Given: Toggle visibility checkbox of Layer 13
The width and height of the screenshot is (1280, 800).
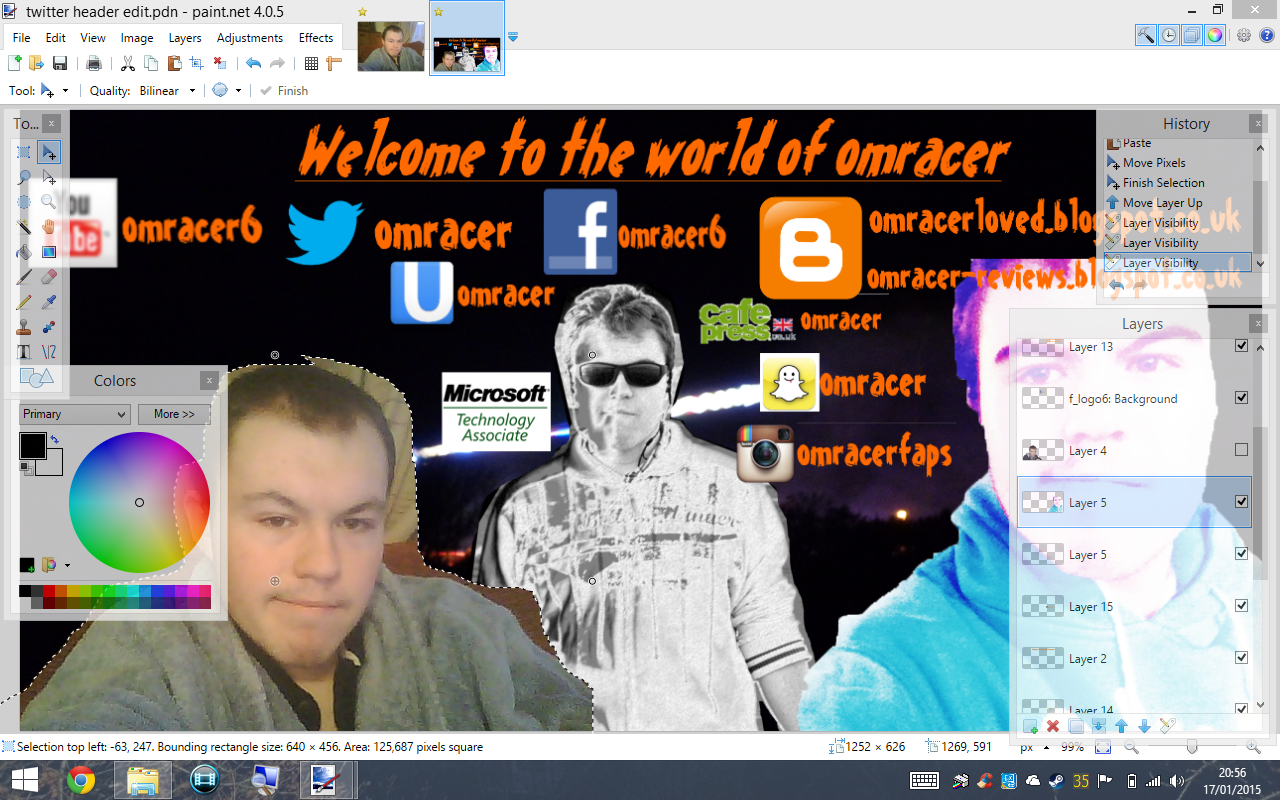Looking at the screenshot, I should pos(1242,346).
